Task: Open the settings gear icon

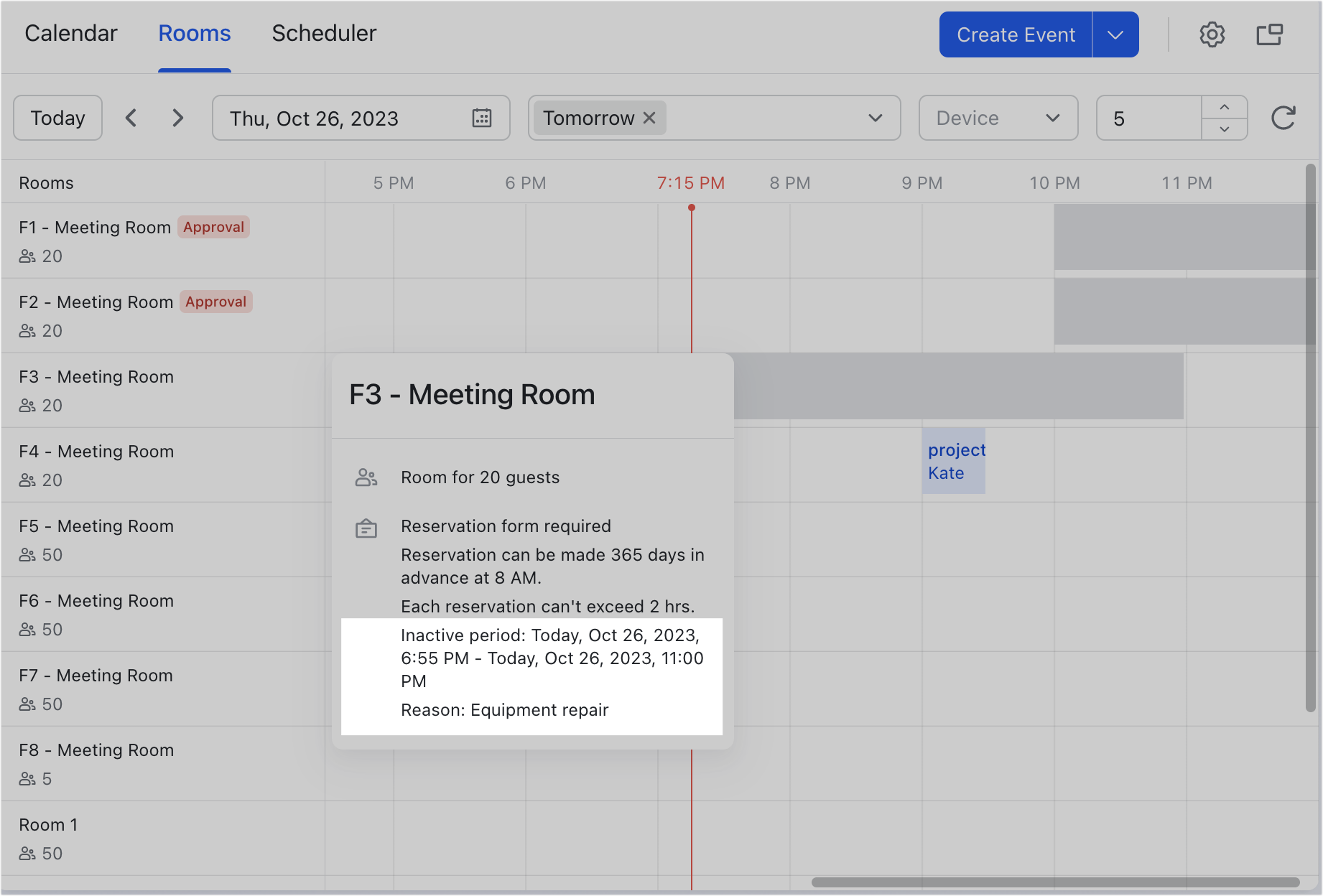Action: coord(1213,34)
